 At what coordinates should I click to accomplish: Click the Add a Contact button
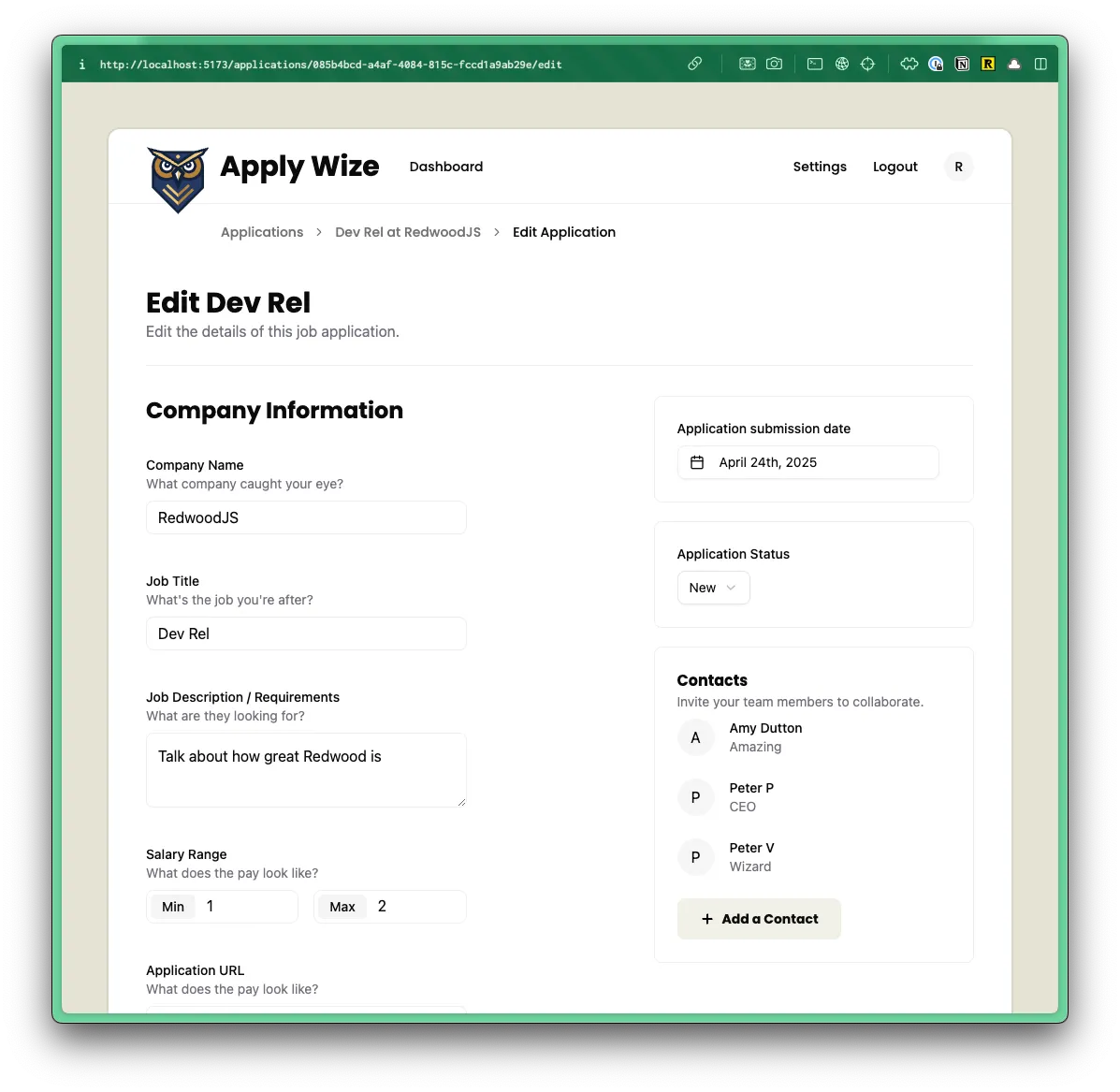click(x=759, y=919)
